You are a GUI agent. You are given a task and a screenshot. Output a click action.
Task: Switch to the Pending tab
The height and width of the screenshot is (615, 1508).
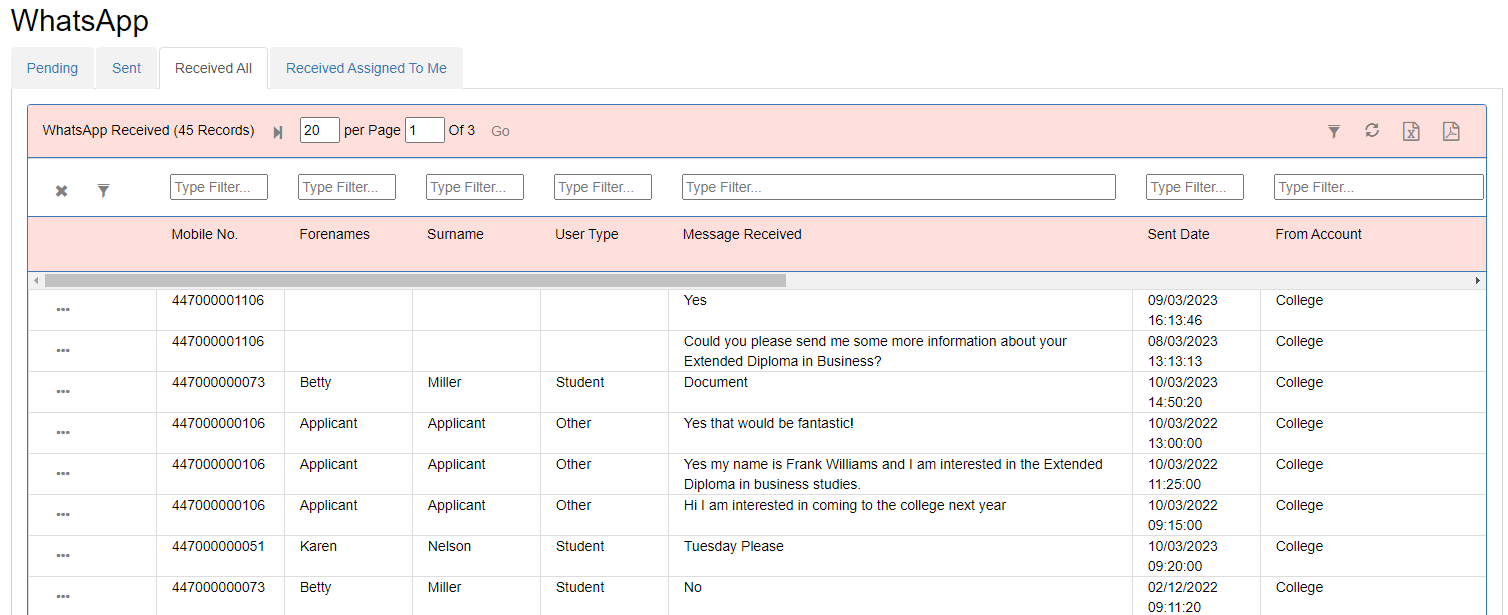tap(52, 68)
